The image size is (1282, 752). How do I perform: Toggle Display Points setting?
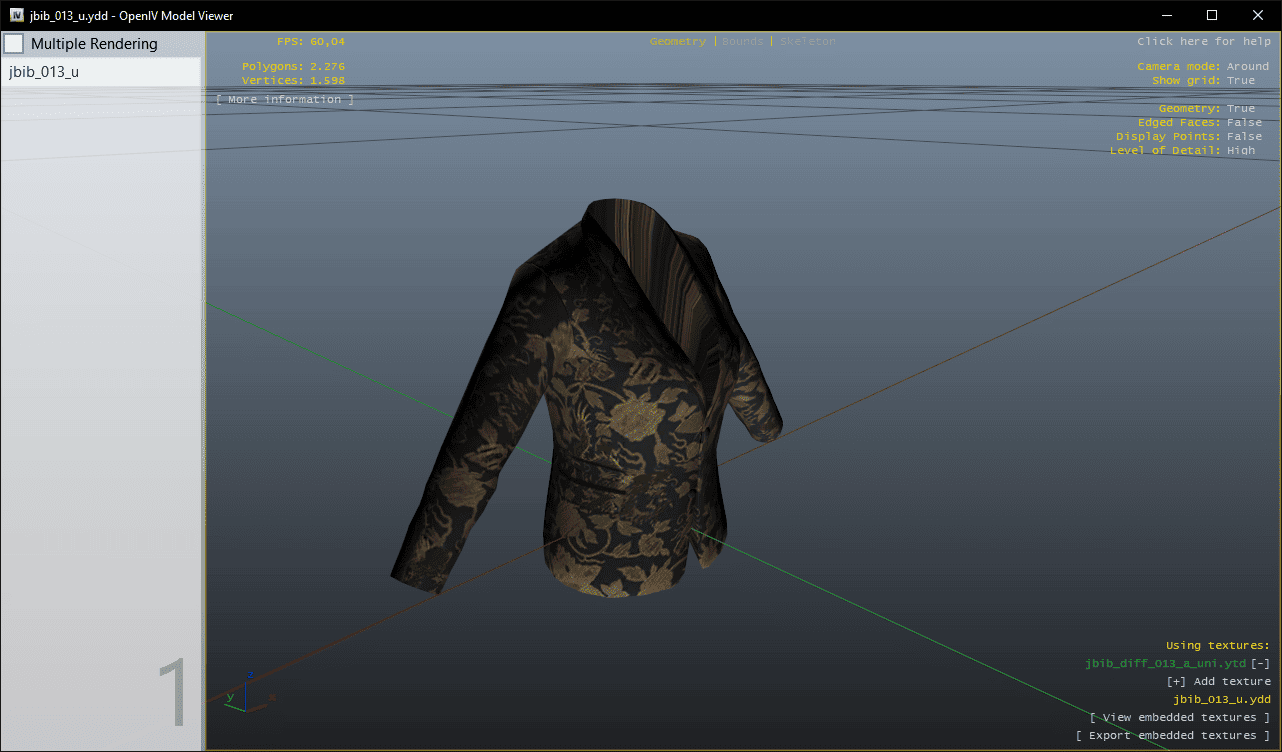[1243, 137]
